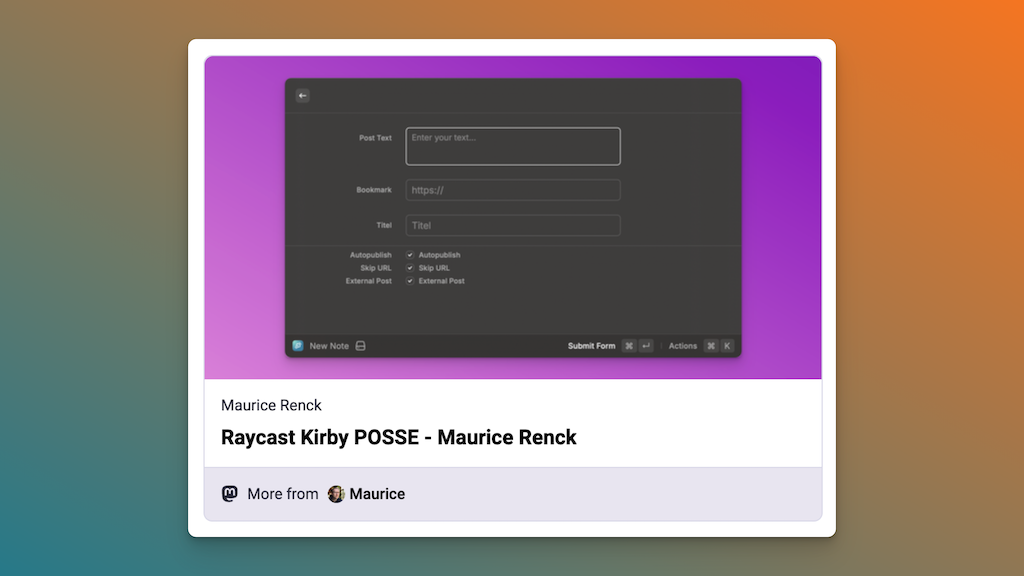This screenshot has height=576, width=1024.
Task: Click the Submit Form button
Action: click(x=592, y=346)
